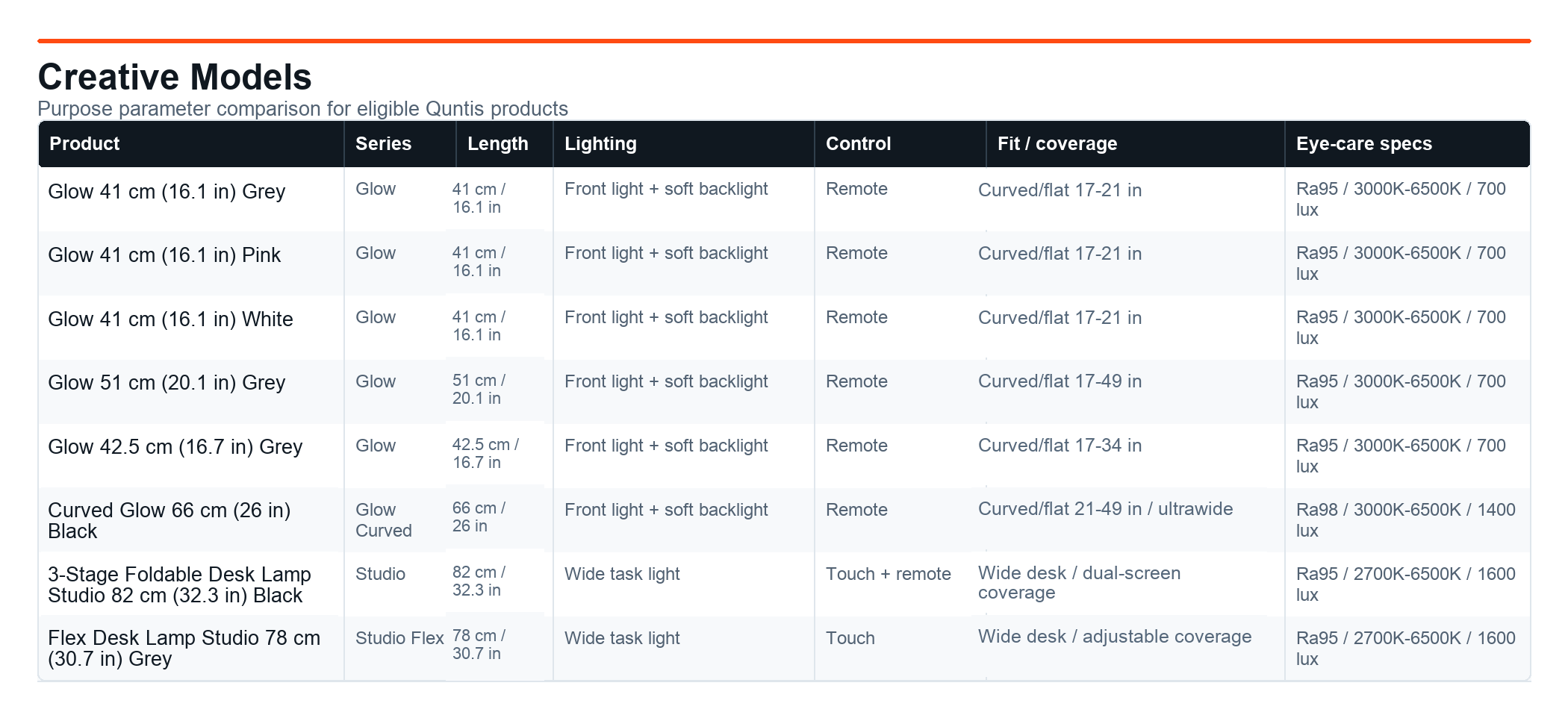Click Studio series cell of 3-Stage lamp

coord(380,574)
